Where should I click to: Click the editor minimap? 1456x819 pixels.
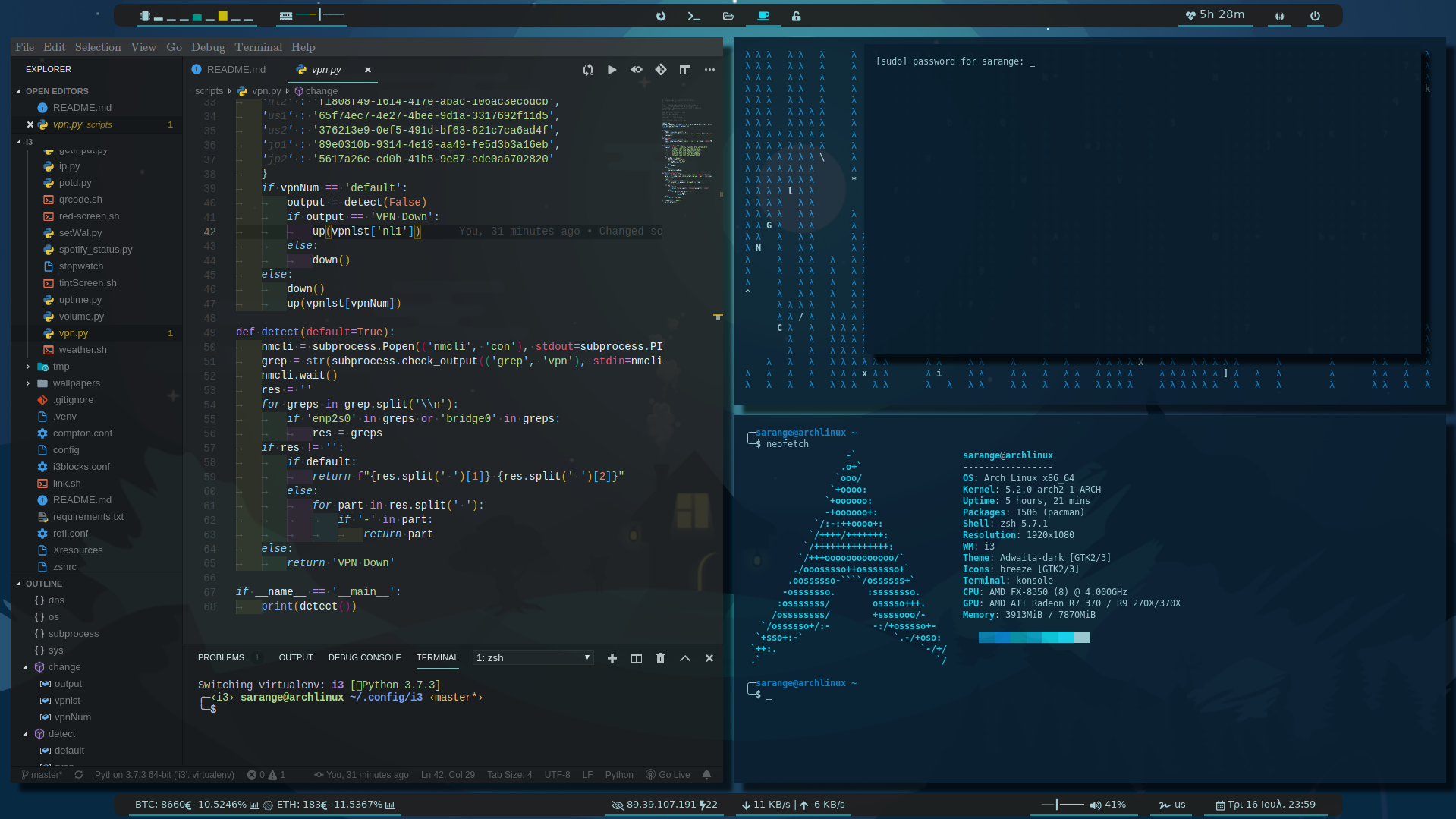click(687, 152)
